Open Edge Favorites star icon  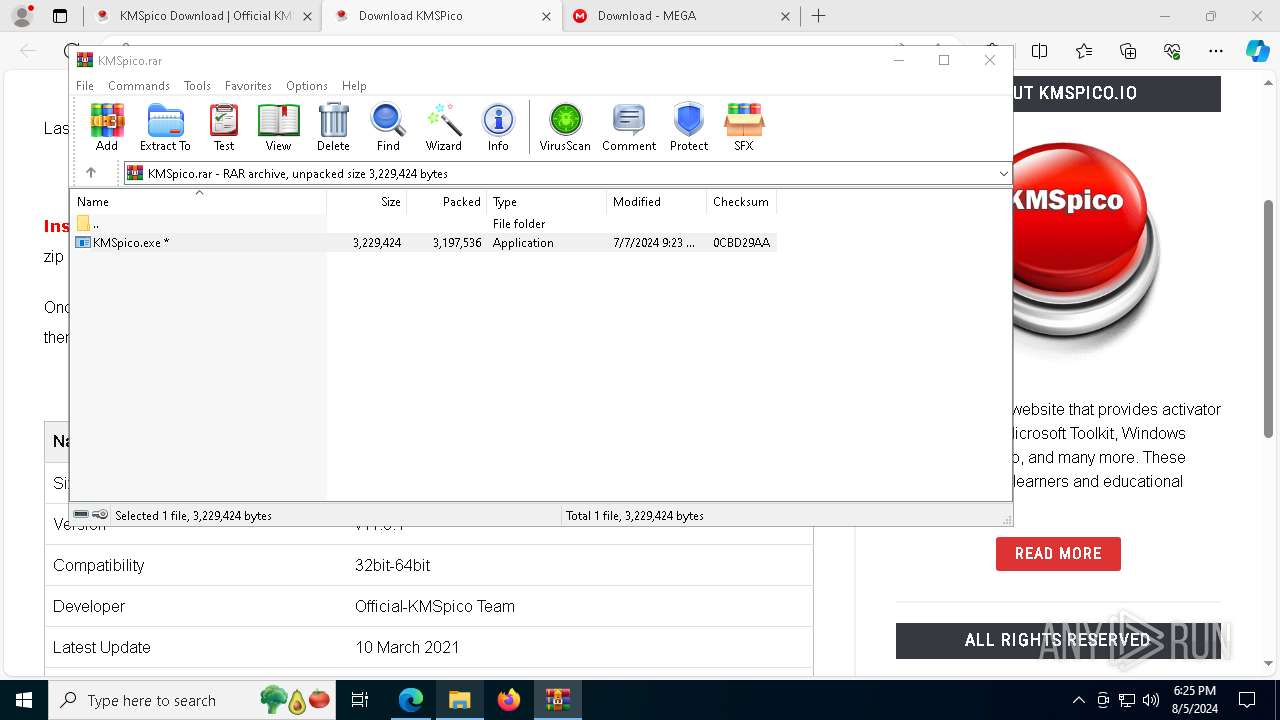[x=1084, y=51]
